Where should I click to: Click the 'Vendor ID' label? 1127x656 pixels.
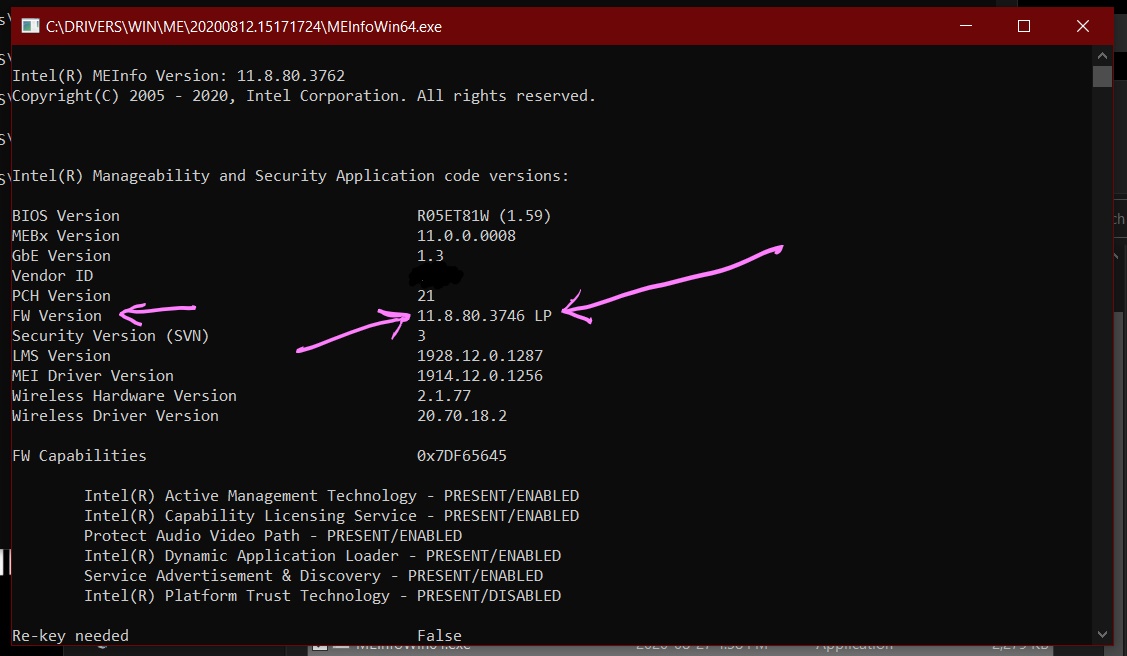(x=52, y=276)
